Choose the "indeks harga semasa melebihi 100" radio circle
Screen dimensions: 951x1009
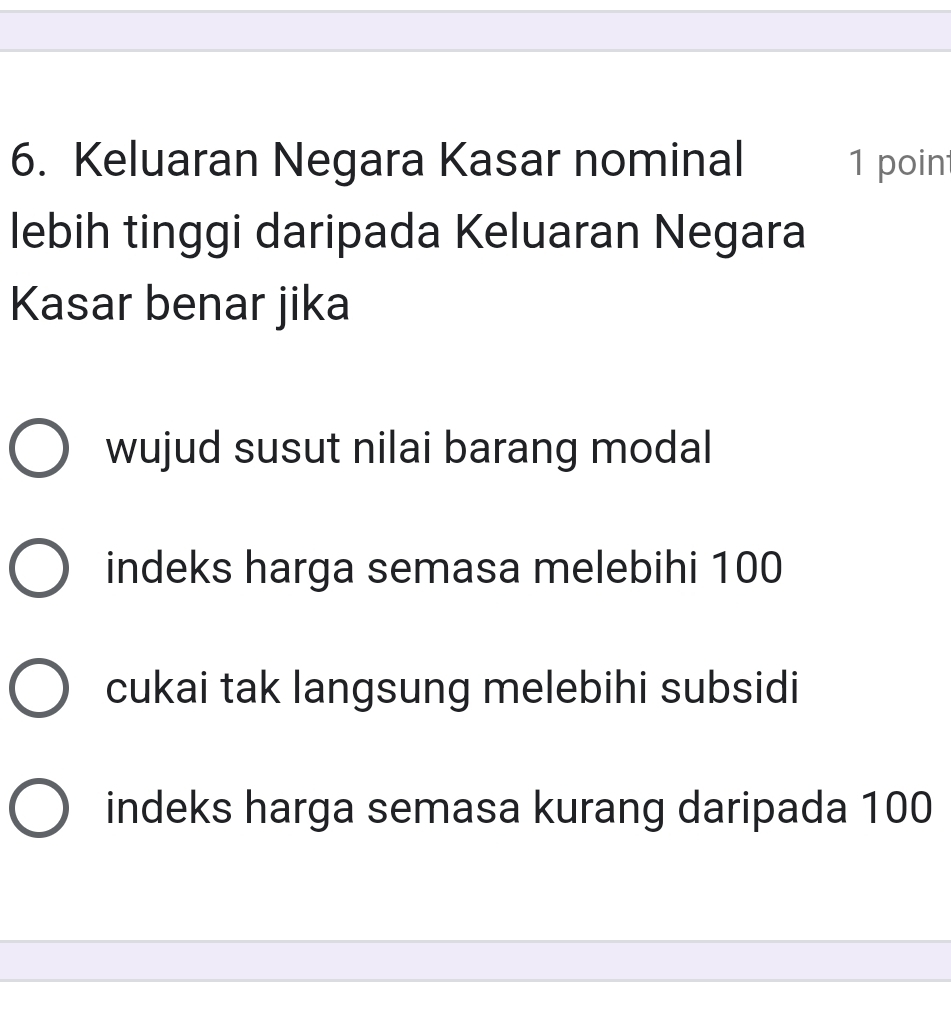40,569
